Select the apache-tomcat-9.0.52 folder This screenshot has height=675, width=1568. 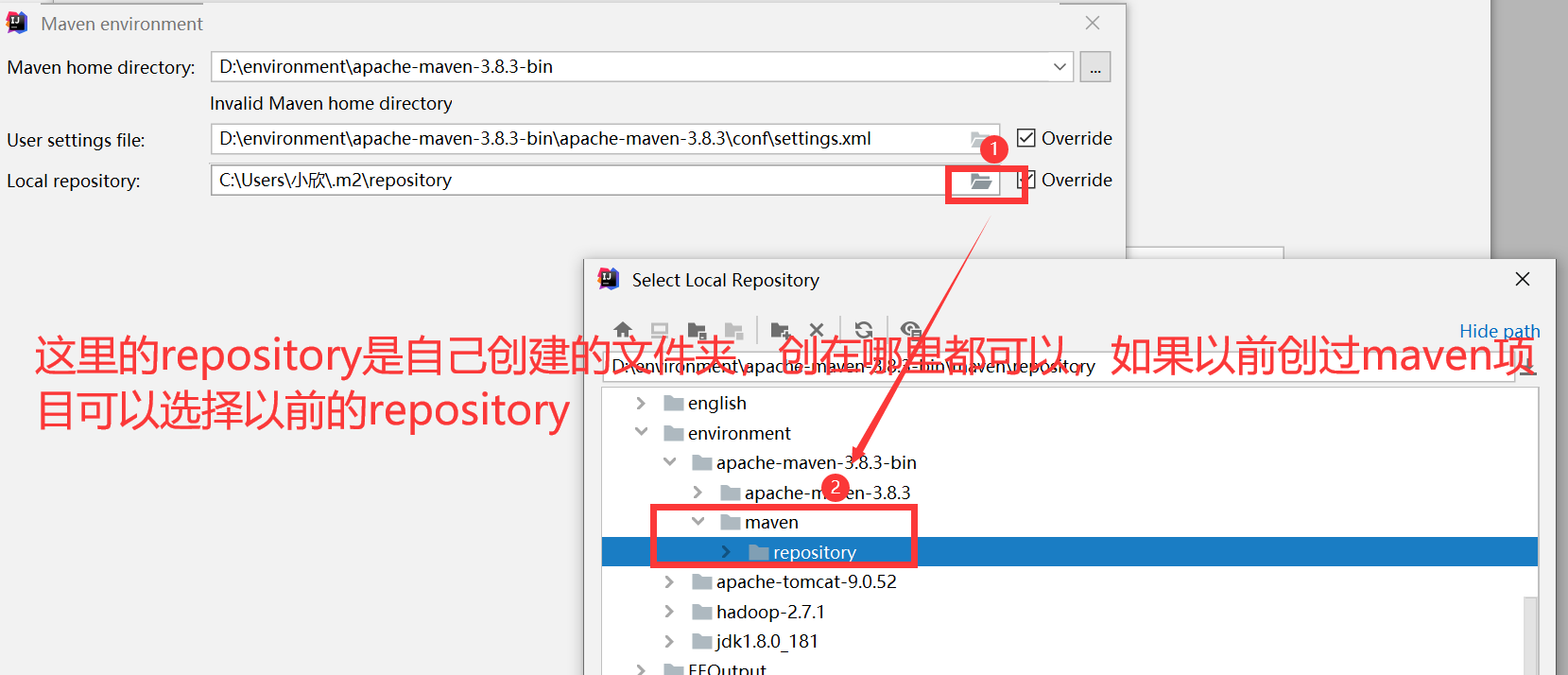click(x=1070, y=582)
